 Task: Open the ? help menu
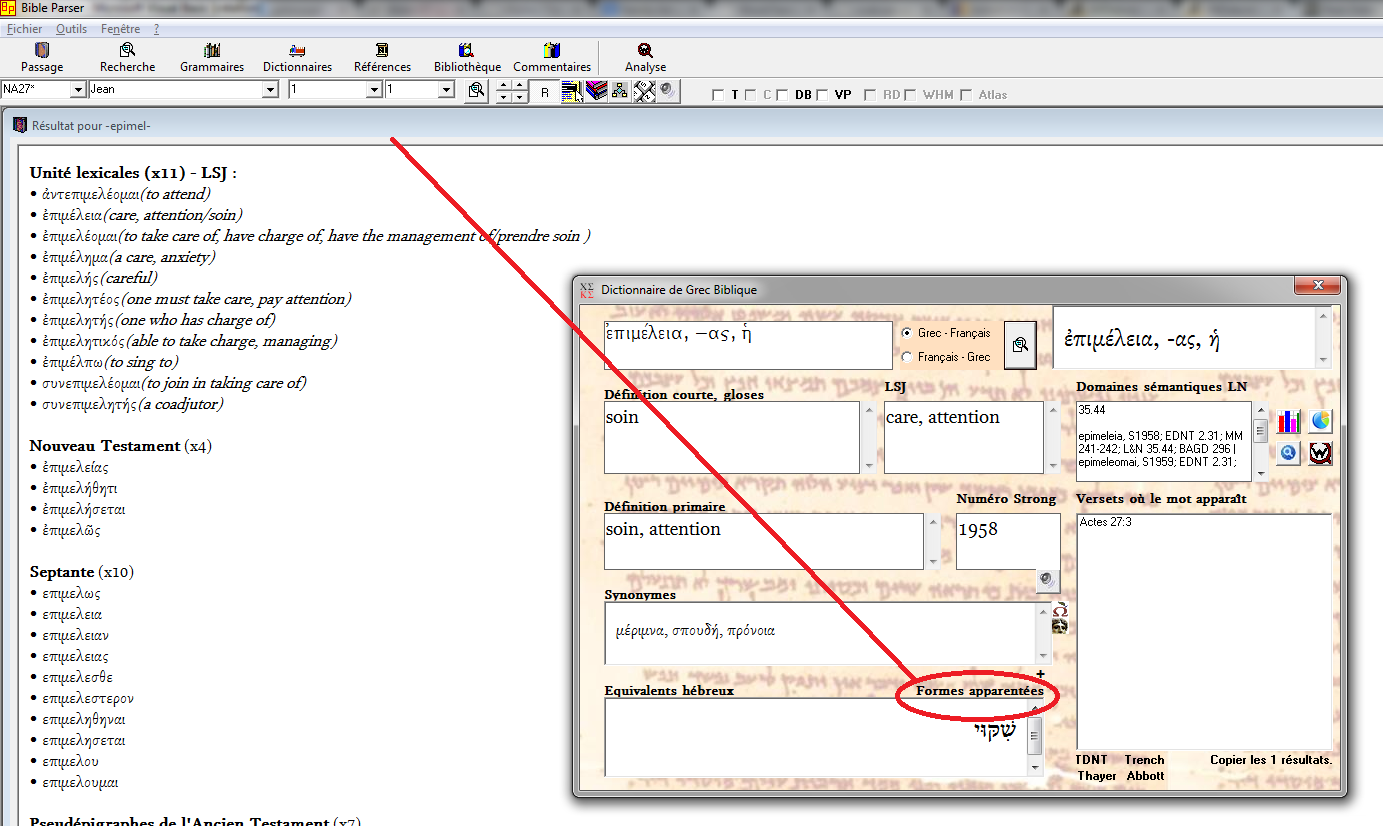click(x=157, y=29)
